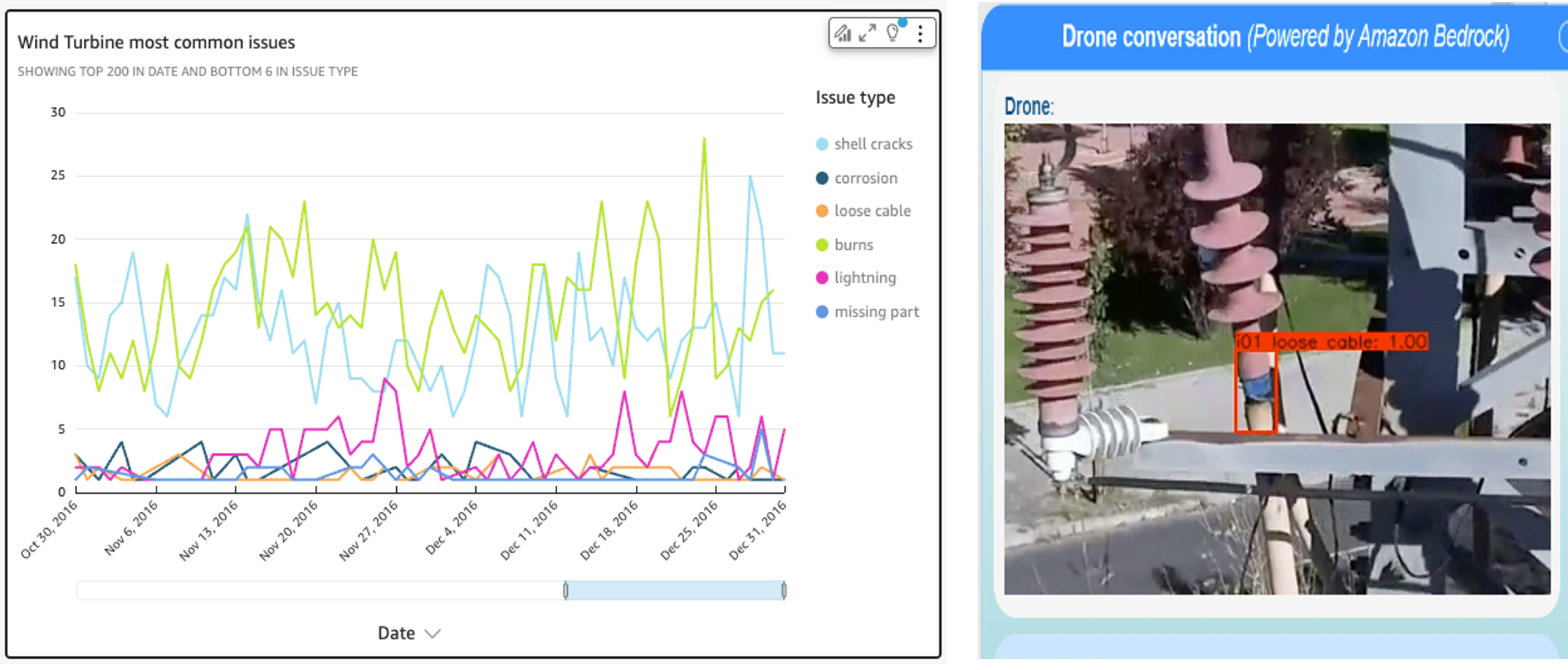Select the pencil edit visual icon

(841, 31)
